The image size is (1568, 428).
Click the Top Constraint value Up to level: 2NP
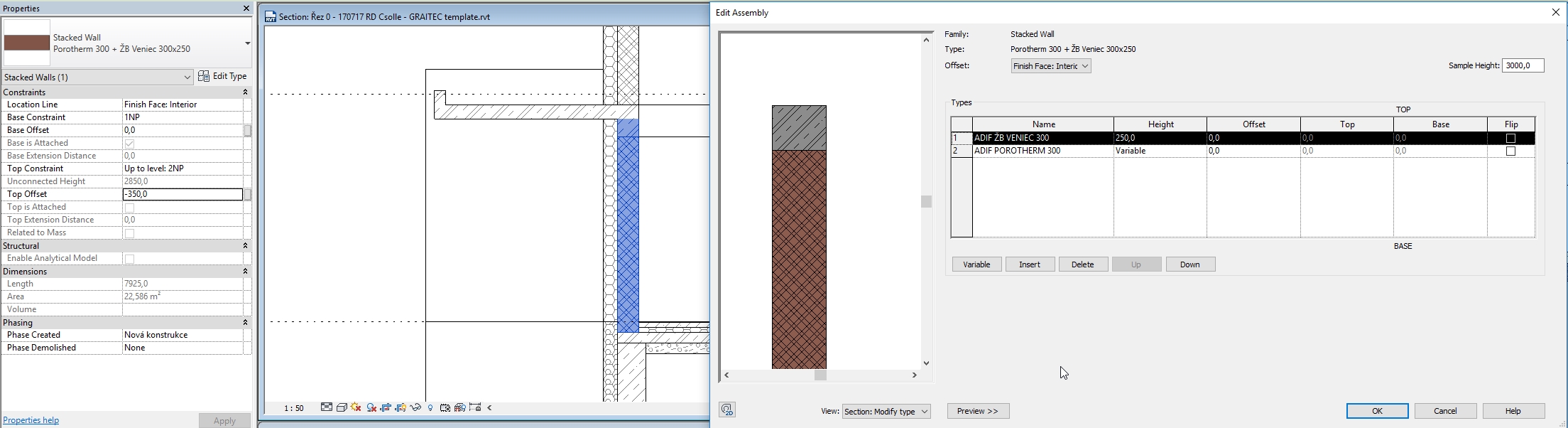pyautogui.click(x=183, y=168)
